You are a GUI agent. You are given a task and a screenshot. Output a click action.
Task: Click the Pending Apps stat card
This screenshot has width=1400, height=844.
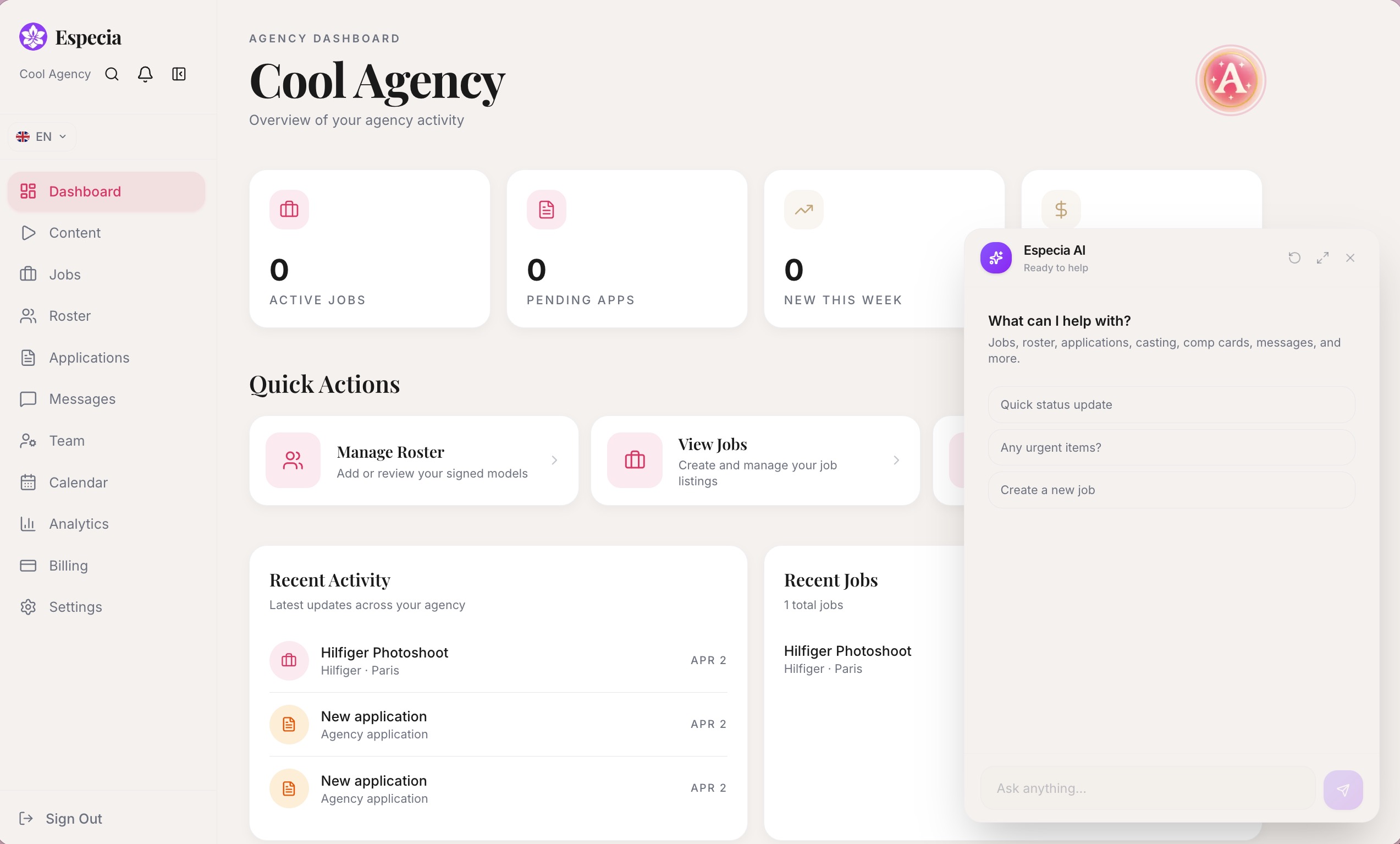627,249
